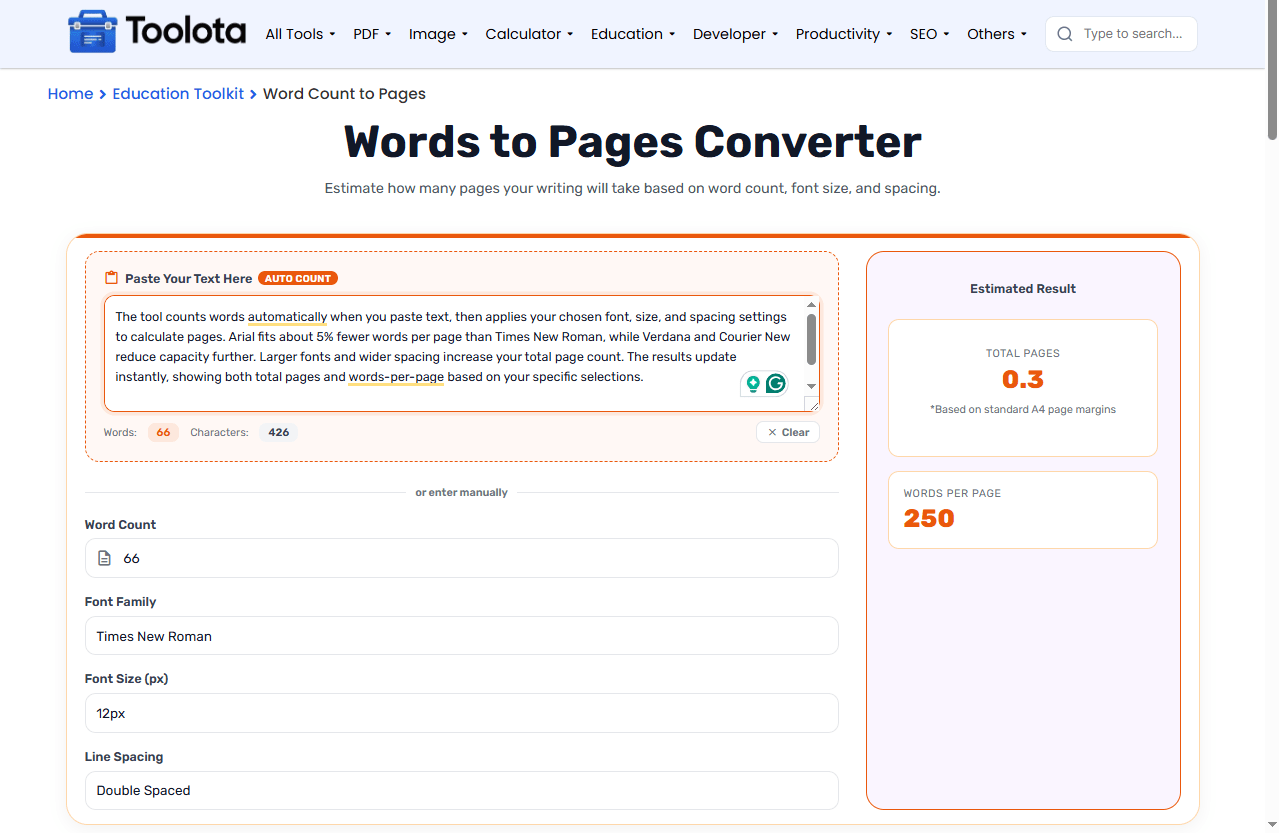Click the Words Per Page value 250
The width and height of the screenshot is (1279, 833).
click(x=929, y=518)
